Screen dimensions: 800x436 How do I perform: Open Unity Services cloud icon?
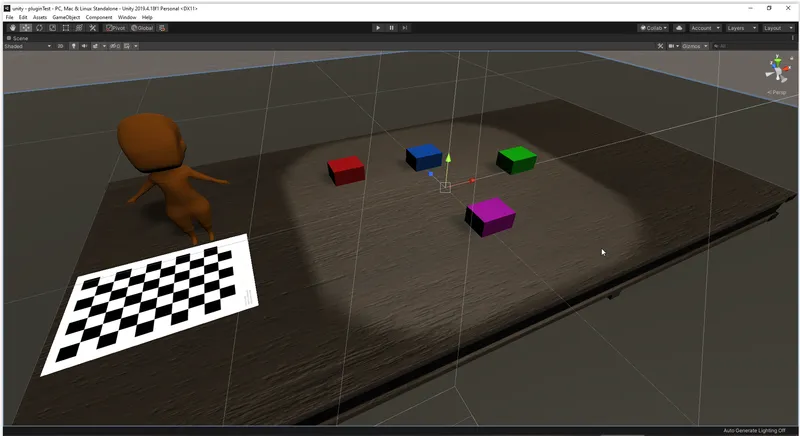click(679, 28)
